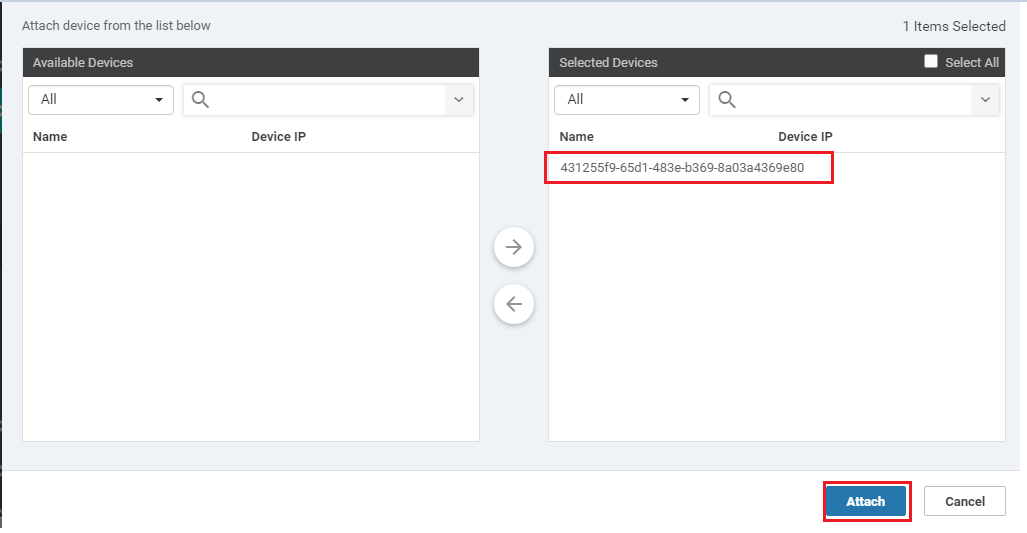This screenshot has height=533, width=1027.
Task: Click the left arrow to remove selected devices
Action: click(514, 304)
